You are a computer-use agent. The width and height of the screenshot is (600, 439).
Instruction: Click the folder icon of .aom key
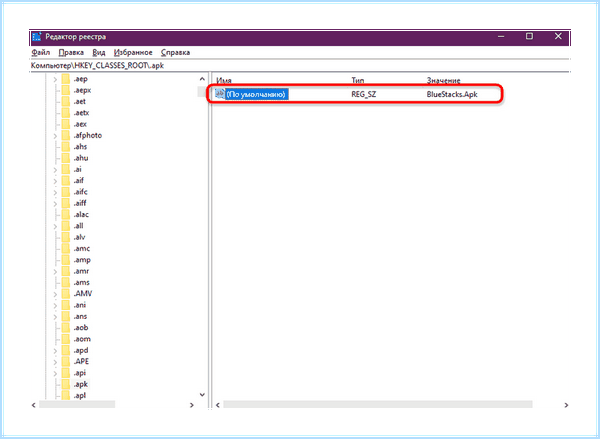[66, 339]
